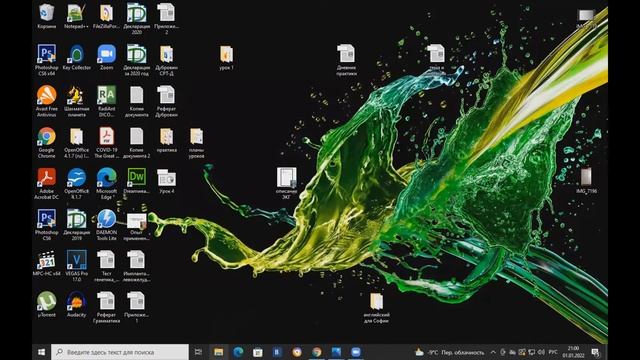Select the Декларация 2019 shortcut
This screenshot has width=640, height=360.
click(x=76, y=225)
